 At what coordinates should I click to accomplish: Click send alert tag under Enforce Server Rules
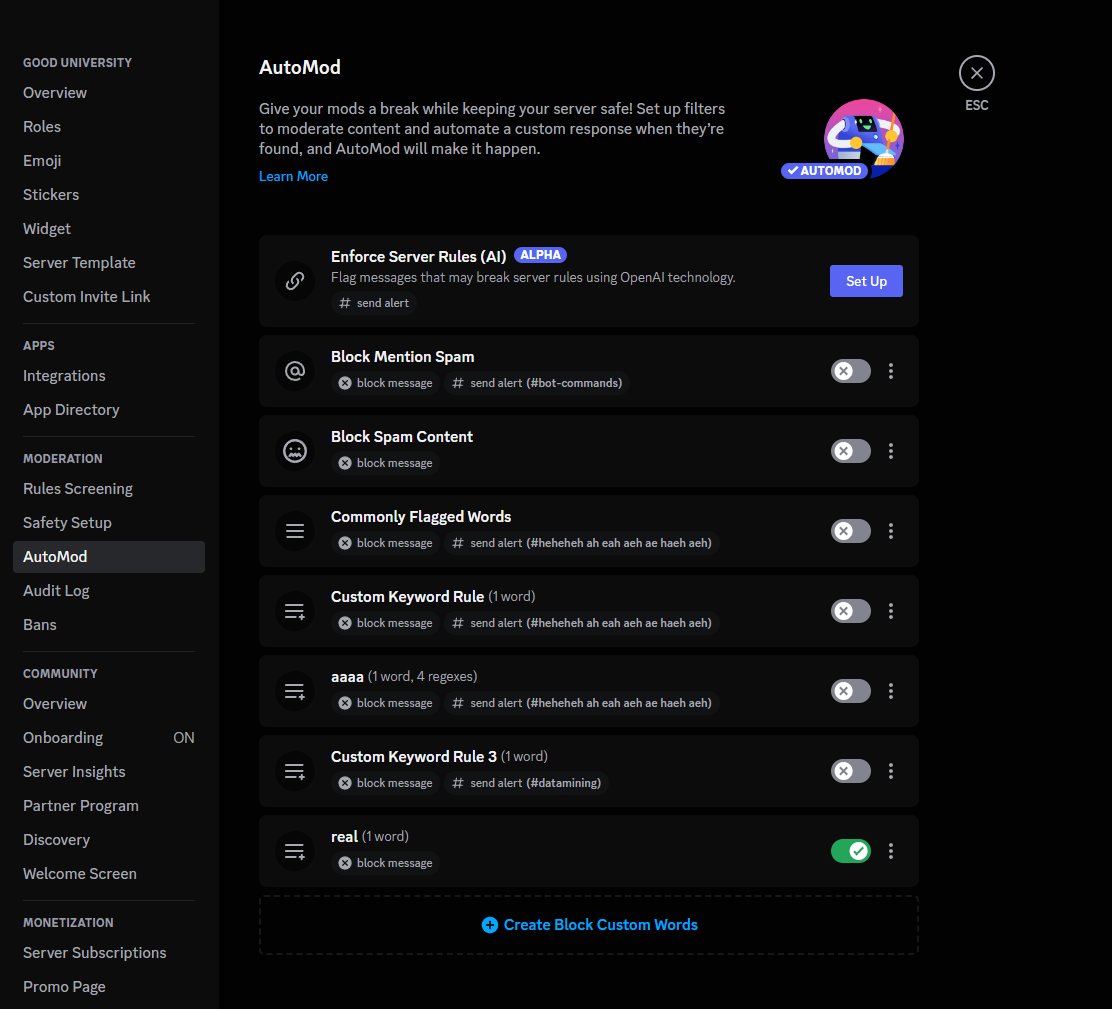pyautogui.click(x=374, y=303)
